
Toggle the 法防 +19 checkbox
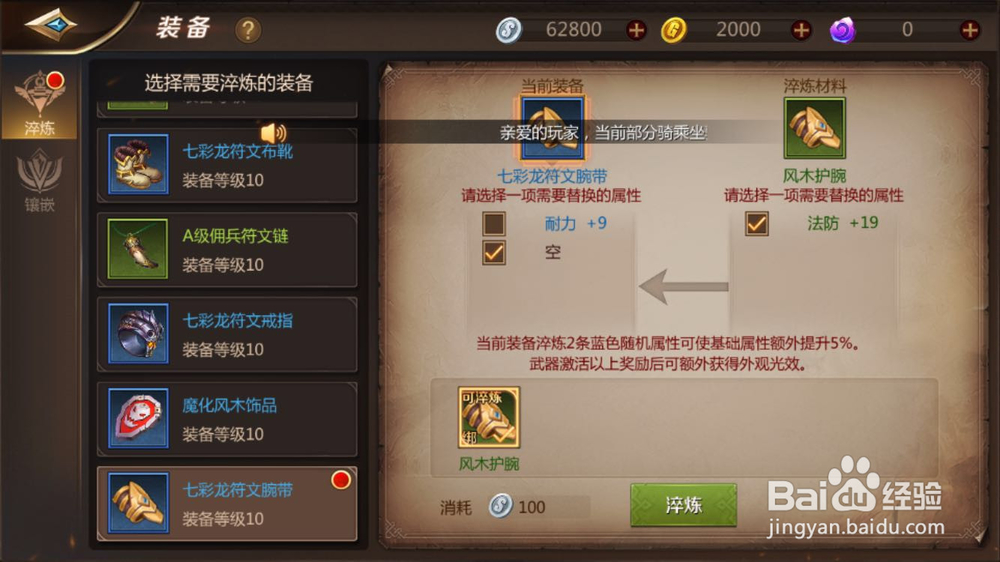point(756,224)
